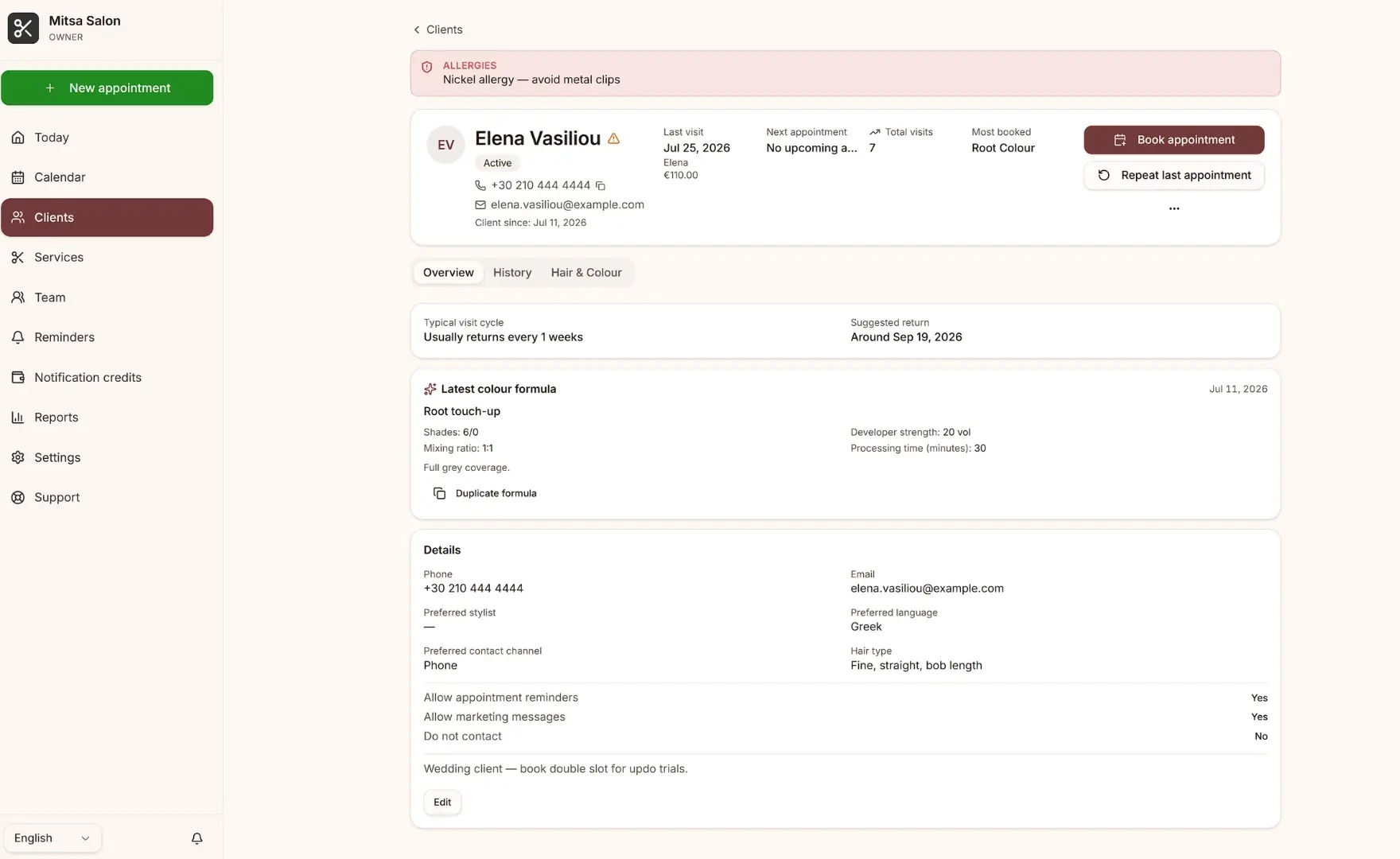Image resolution: width=1400 pixels, height=859 pixels.
Task: Click the 'Greek' preferred language value
Action: [x=866, y=627]
